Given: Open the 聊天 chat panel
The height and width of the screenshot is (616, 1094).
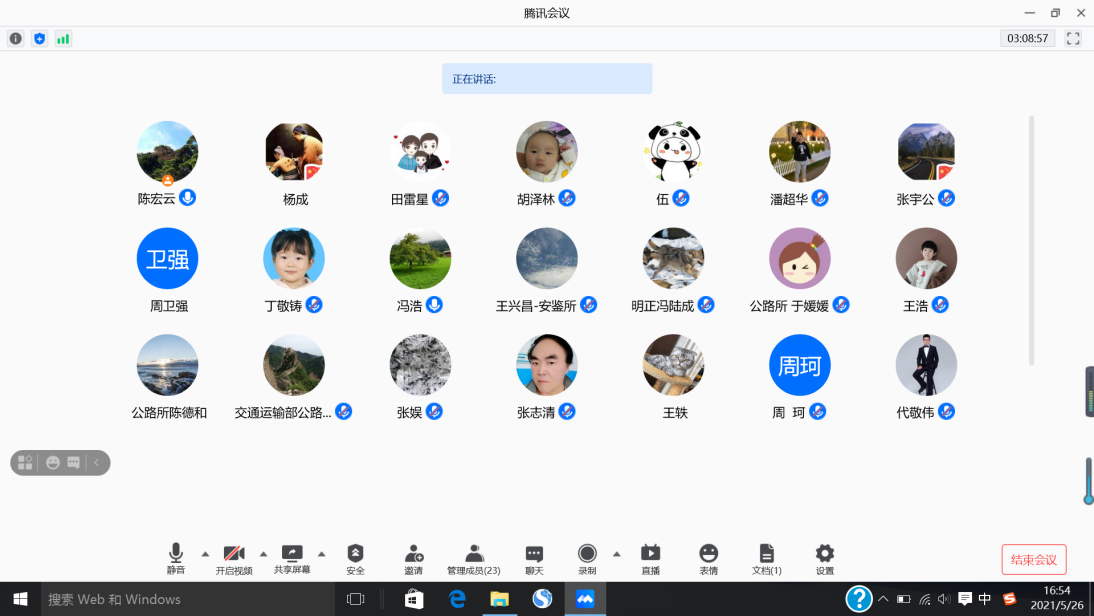Looking at the screenshot, I should coord(534,559).
